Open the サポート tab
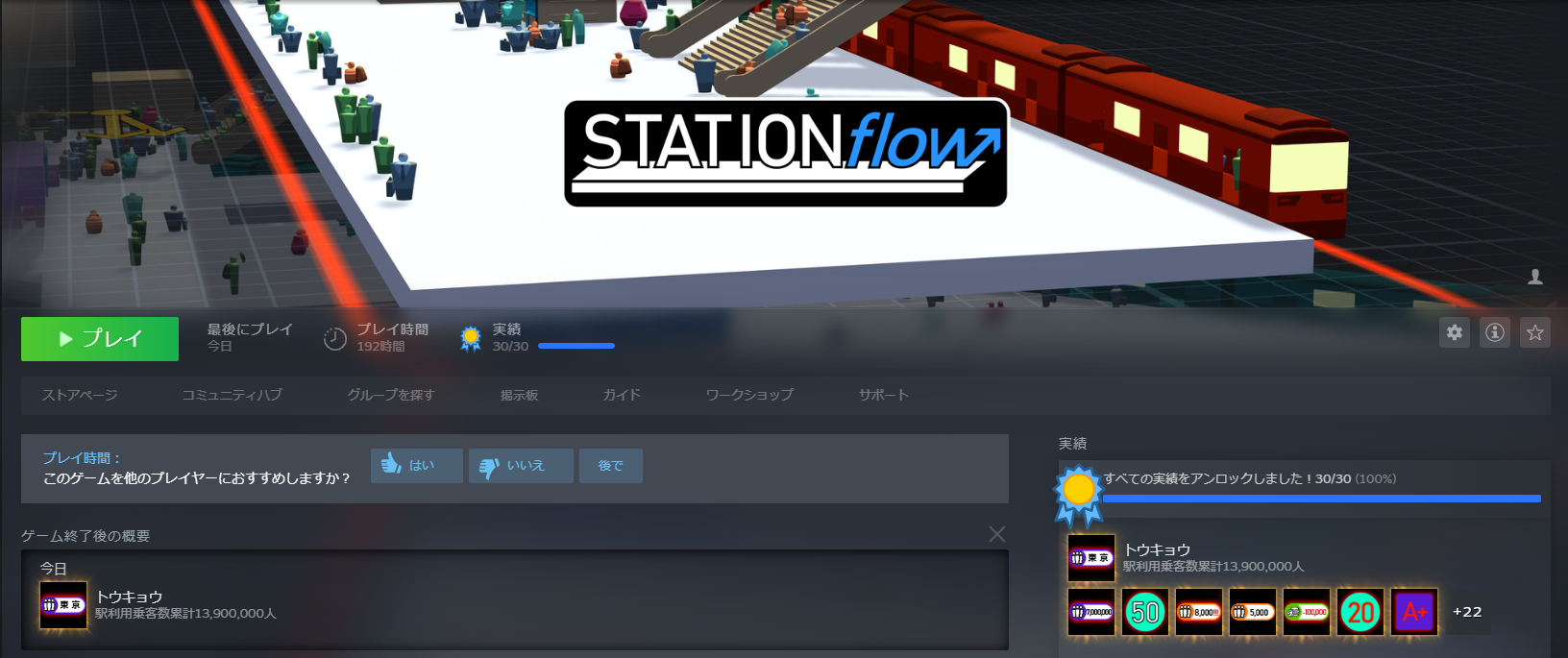 tap(884, 395)
